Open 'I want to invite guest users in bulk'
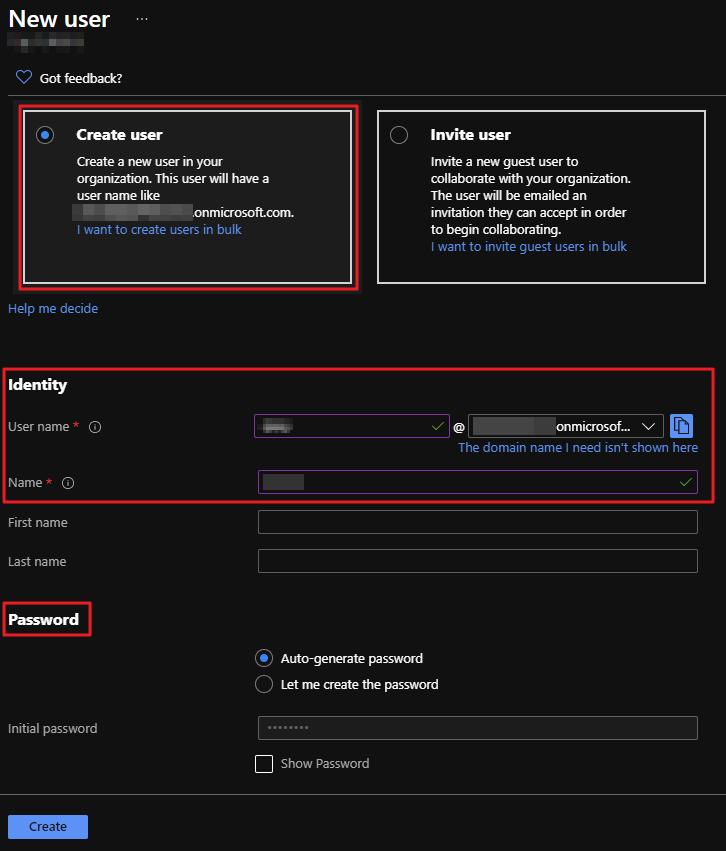 pyautogui.click(x=529, y=246)
